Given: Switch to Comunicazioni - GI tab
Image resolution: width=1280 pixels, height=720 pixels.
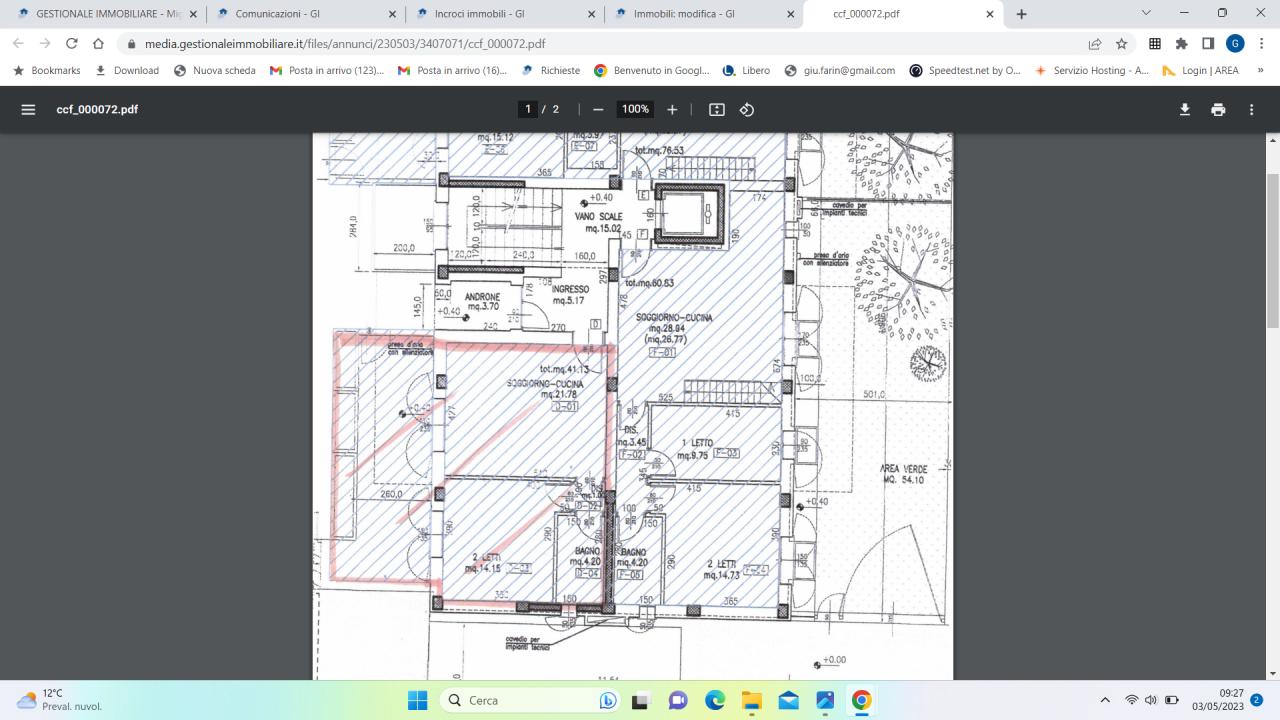Looking at the screenshot, I should (296, 14).
